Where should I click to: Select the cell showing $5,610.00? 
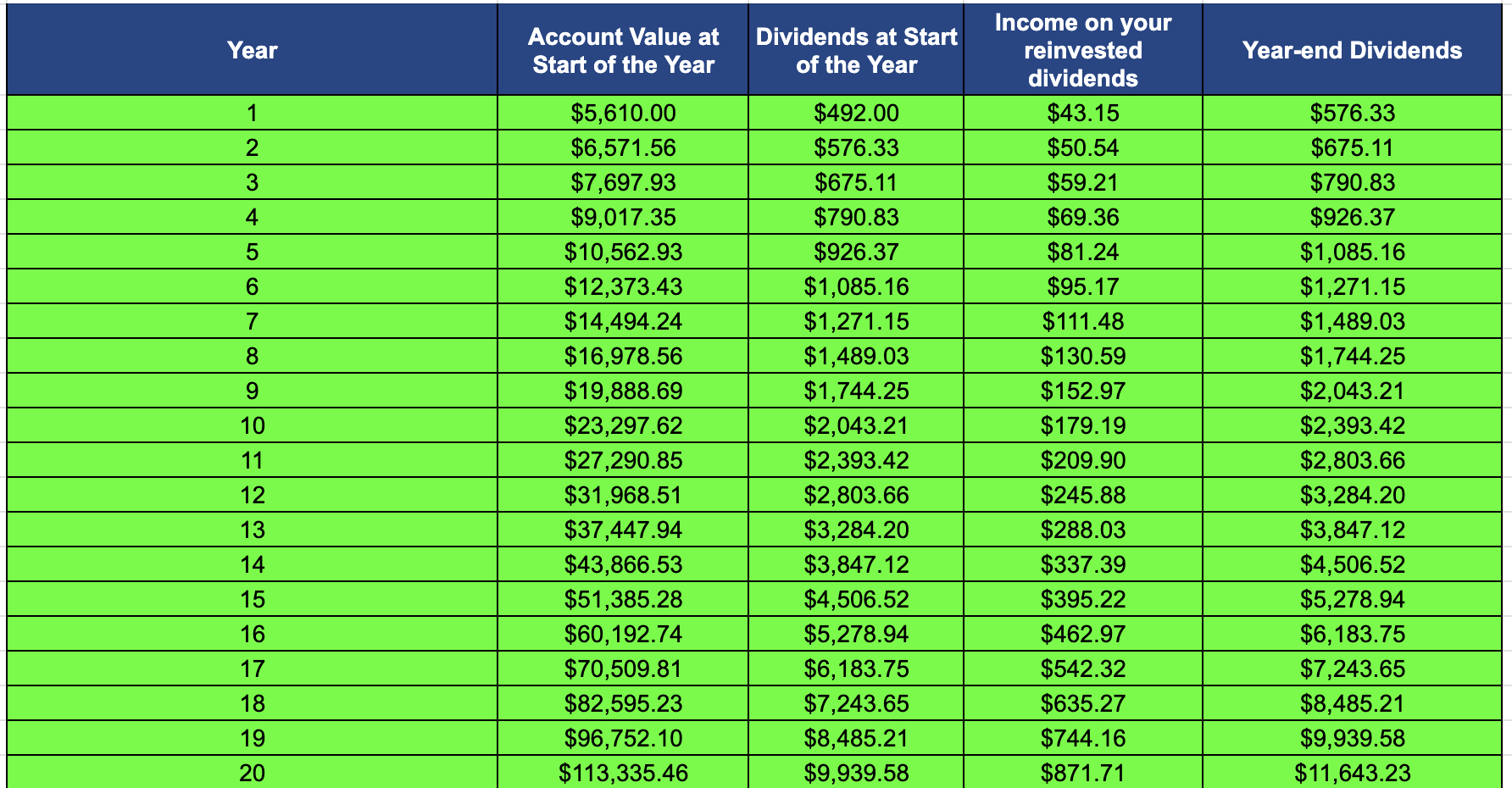pos(623,113)
